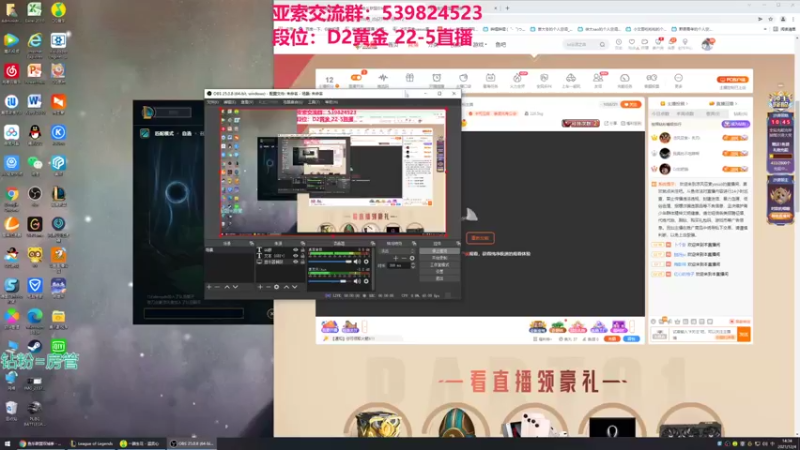This screenshot has height=450, width=800.
Task: Lock the first text source in OBS
Action: [x=303, y=250]
